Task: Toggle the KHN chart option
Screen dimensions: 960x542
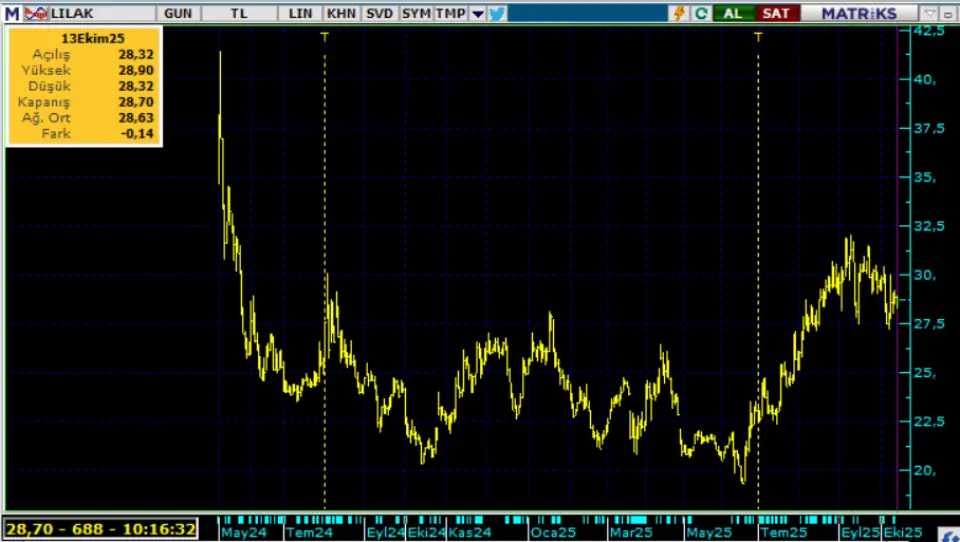Action: [341, 14]
